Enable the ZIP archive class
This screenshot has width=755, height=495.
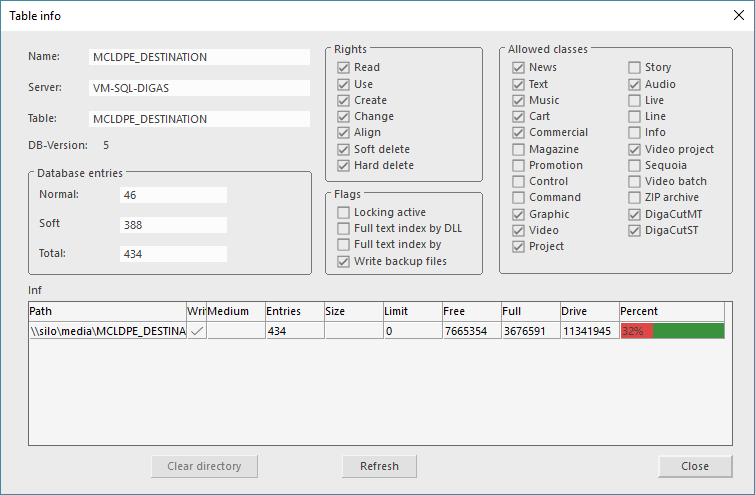[x=634, y=198]
